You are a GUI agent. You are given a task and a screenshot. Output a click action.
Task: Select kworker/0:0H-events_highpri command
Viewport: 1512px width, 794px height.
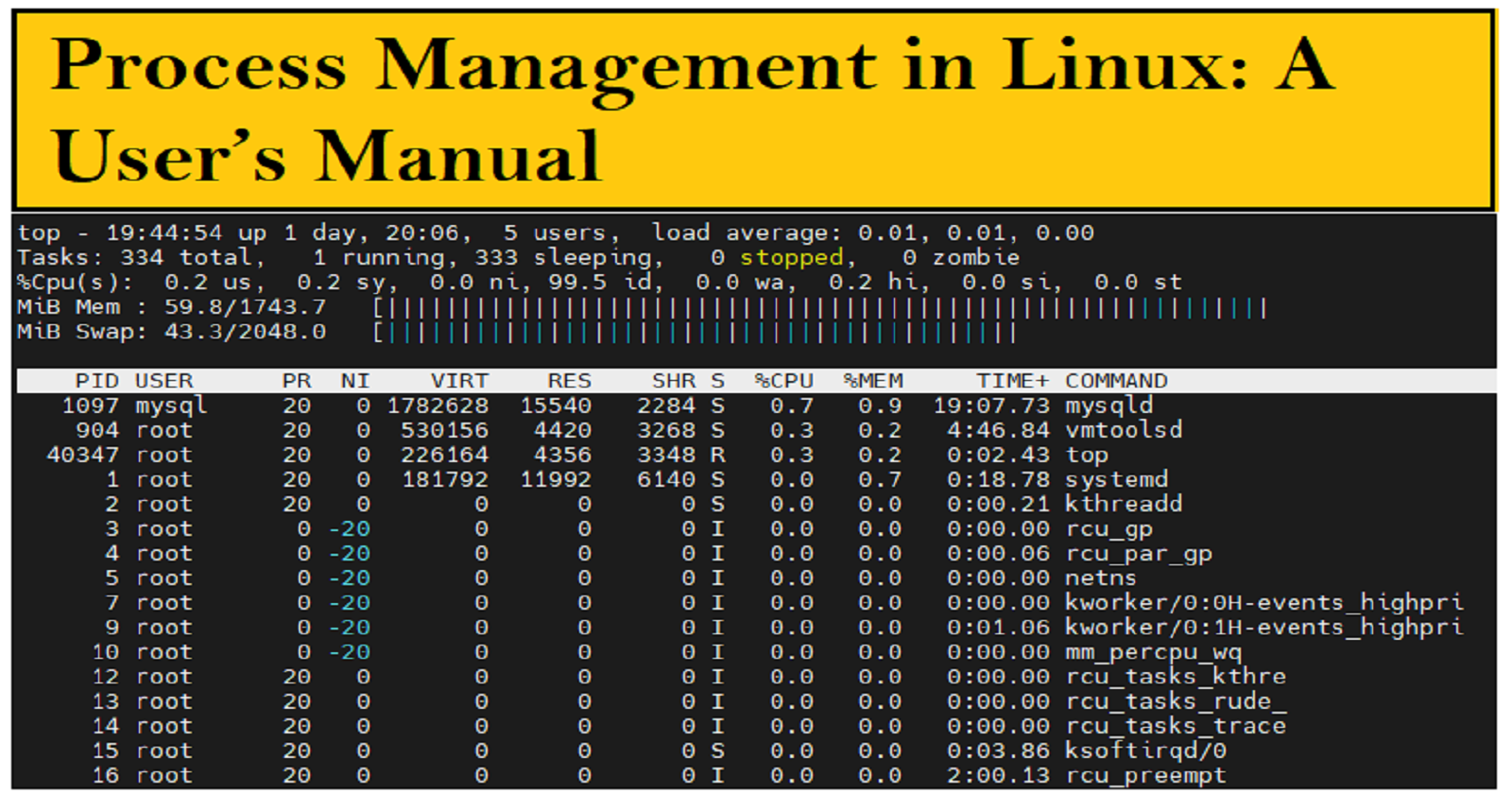1264,603
